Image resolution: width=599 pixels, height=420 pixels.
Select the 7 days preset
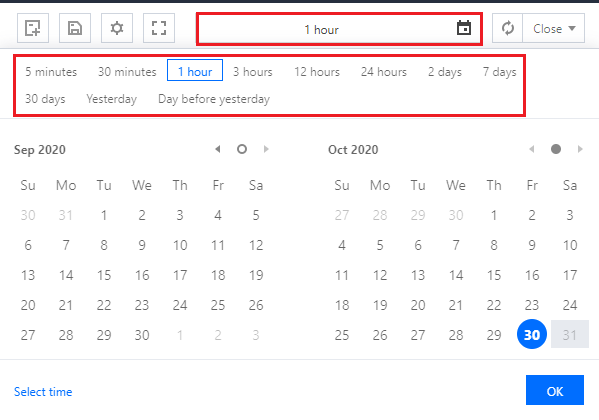499,71
